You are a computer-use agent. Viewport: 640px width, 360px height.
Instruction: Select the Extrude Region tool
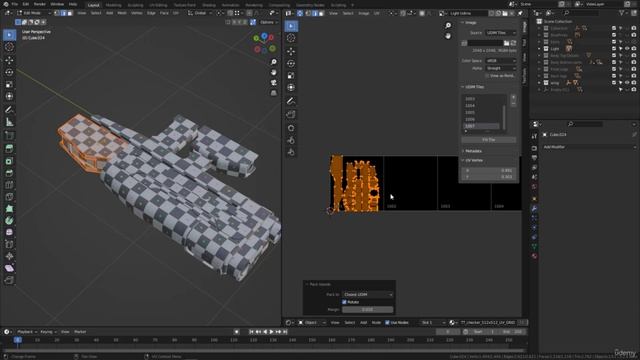tap(9, 149)
